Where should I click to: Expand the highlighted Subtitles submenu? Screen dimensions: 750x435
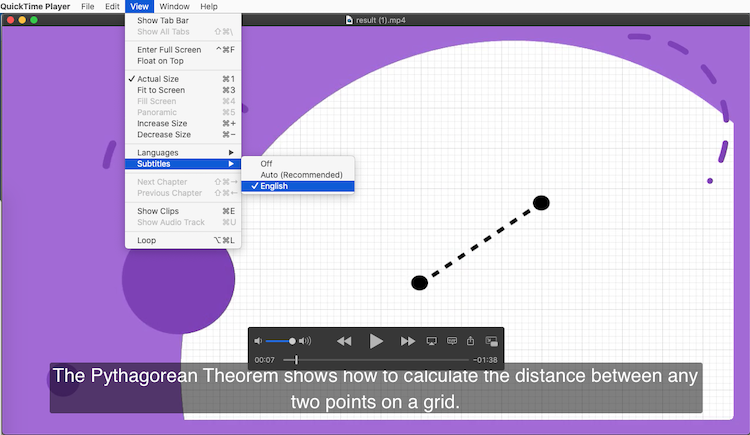point(183,164)
